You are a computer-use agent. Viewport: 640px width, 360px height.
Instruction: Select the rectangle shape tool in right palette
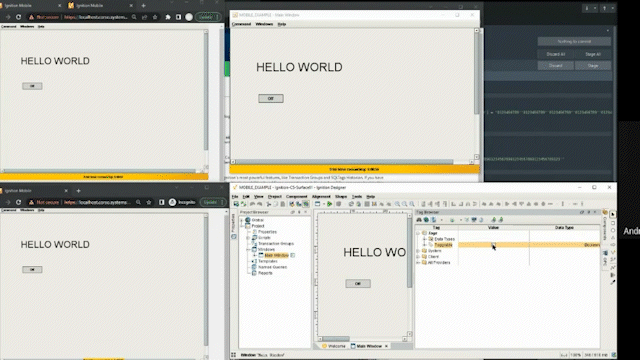coord(613,222)
